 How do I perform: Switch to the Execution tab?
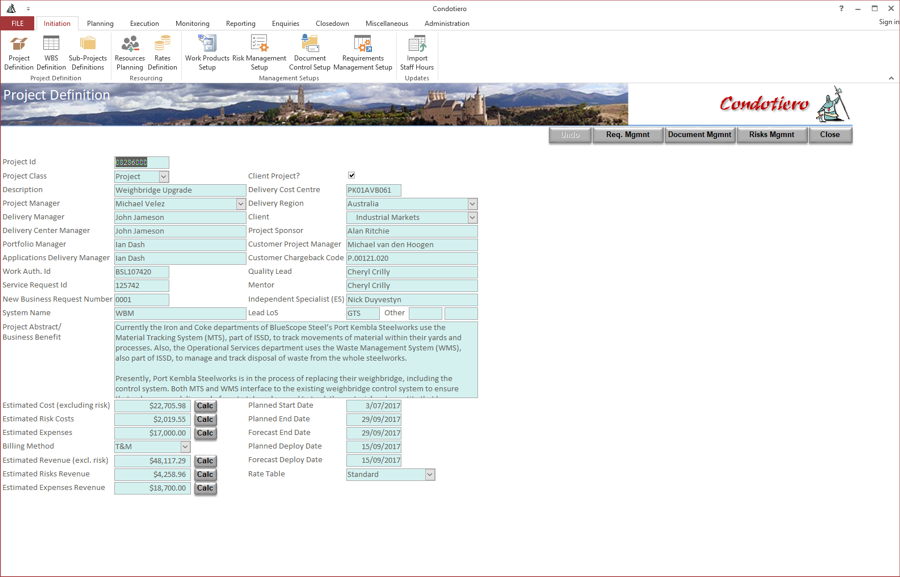[145, 24]
